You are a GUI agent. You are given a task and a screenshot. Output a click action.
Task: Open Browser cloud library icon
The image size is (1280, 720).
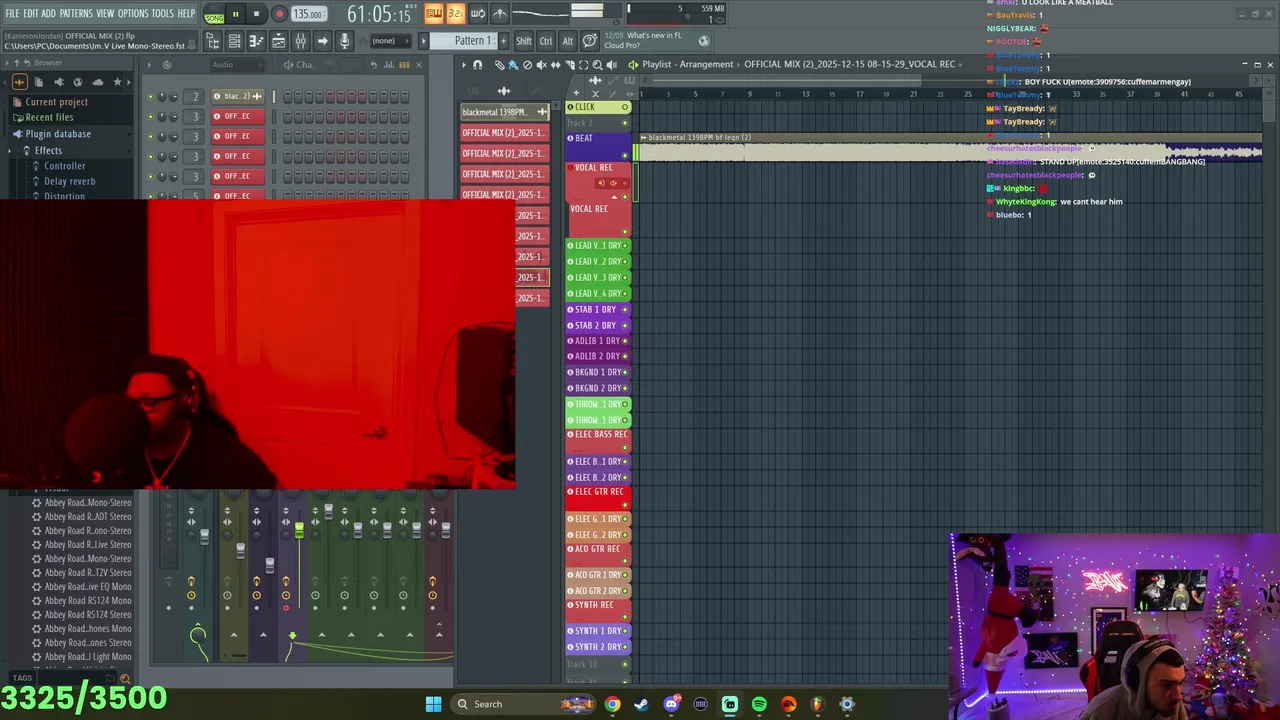click(x=98, y=82)
